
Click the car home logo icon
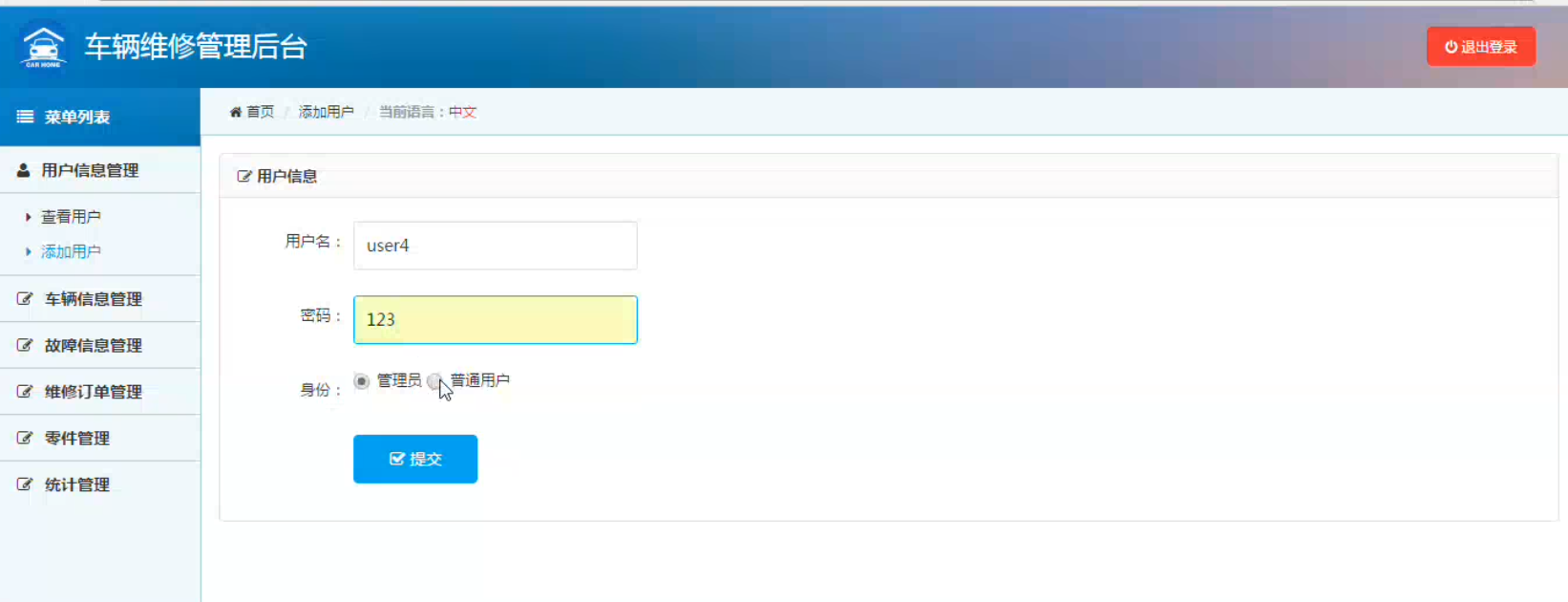44,46
